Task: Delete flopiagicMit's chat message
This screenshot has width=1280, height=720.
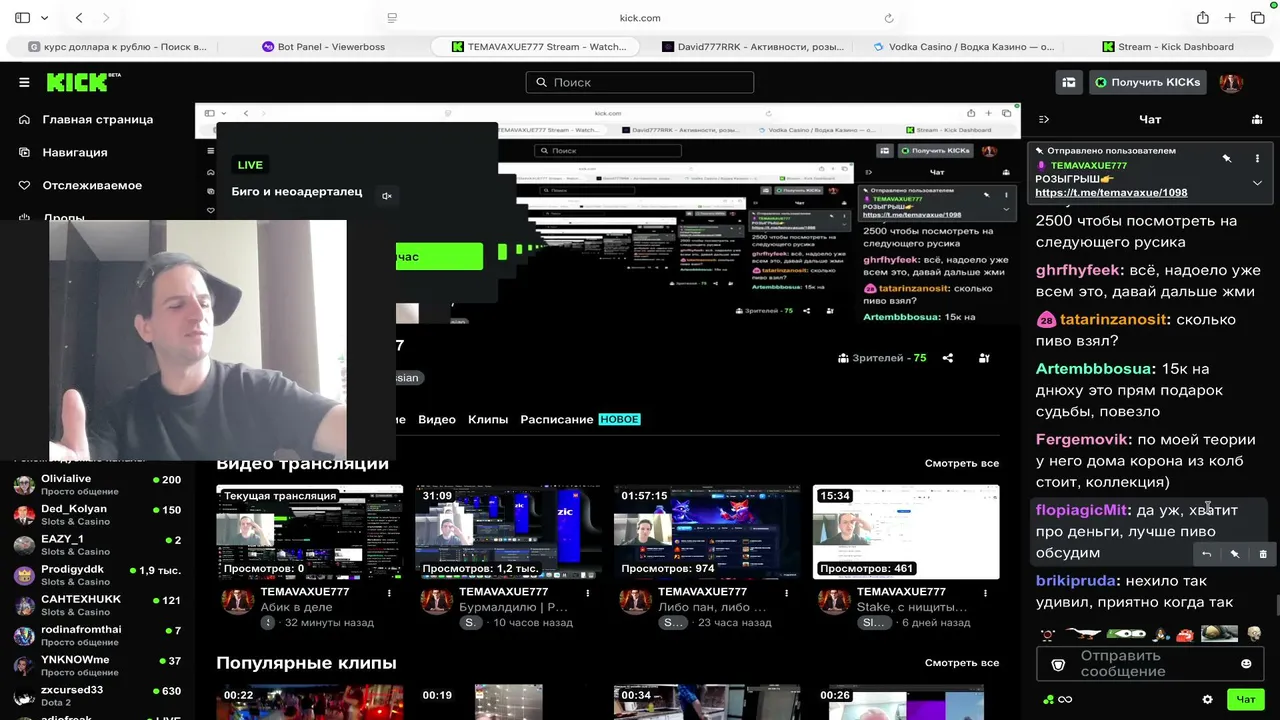Action: pyautogui.click(x=1262, y=554)
